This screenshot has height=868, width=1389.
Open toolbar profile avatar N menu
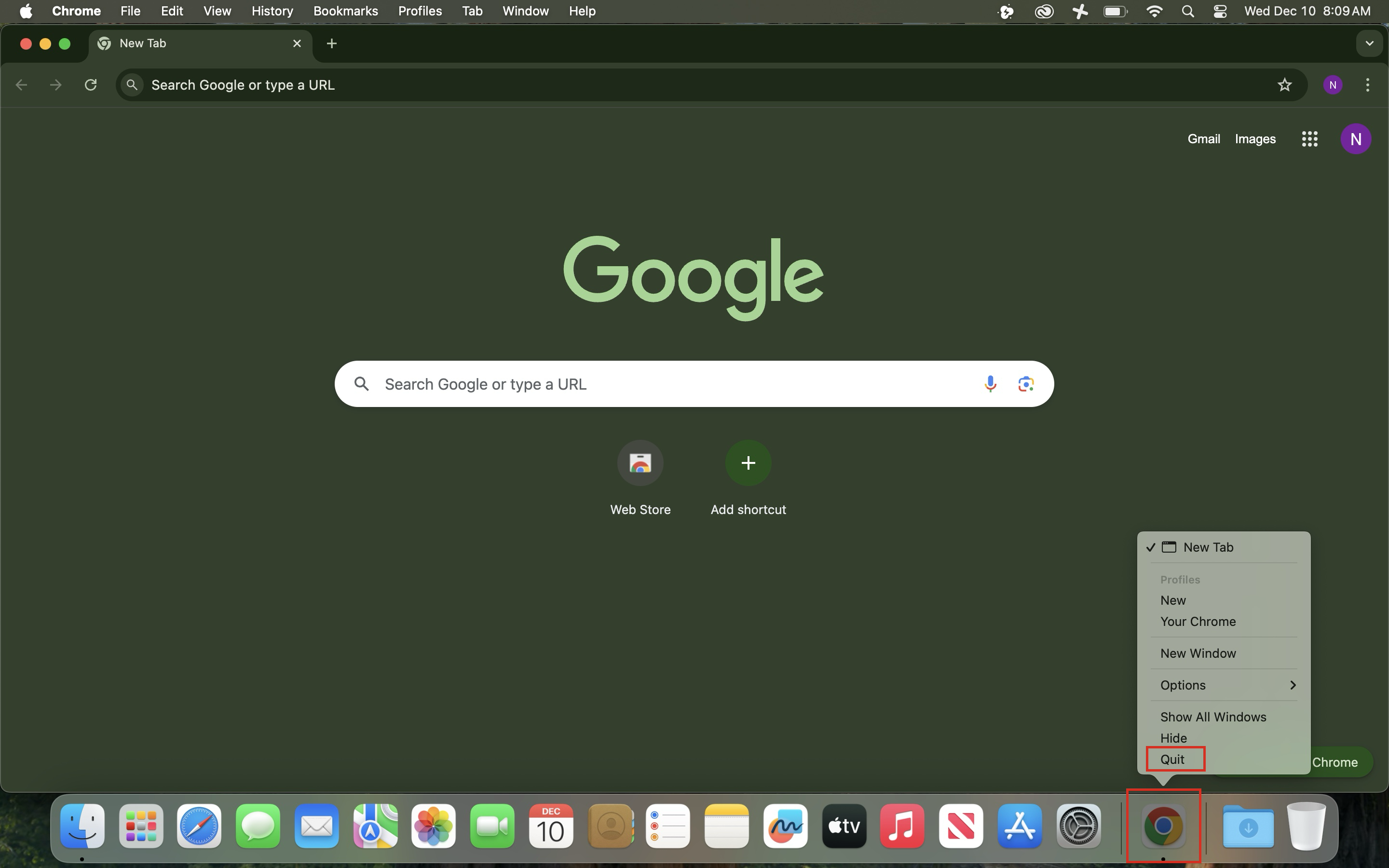1332,85
